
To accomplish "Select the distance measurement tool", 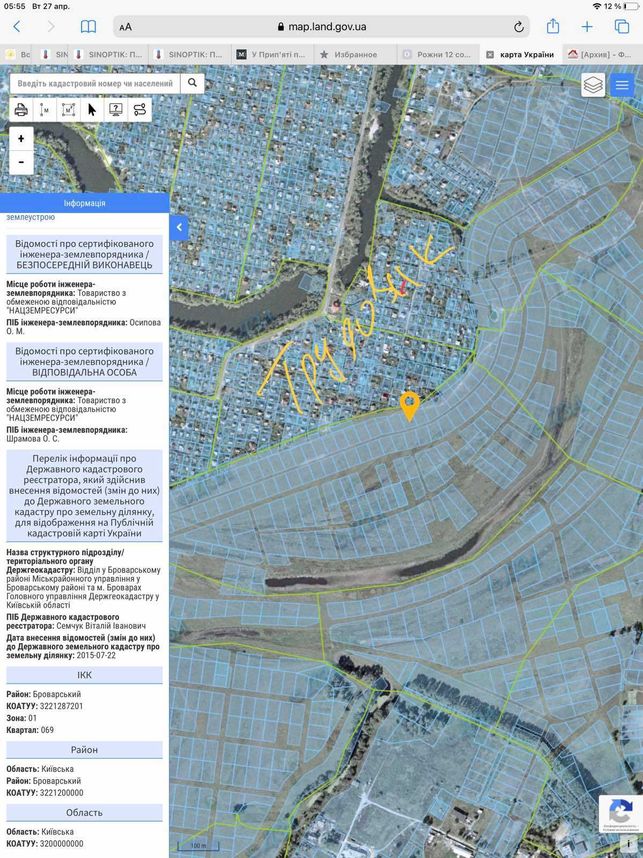I will click(x=44, y=109).
